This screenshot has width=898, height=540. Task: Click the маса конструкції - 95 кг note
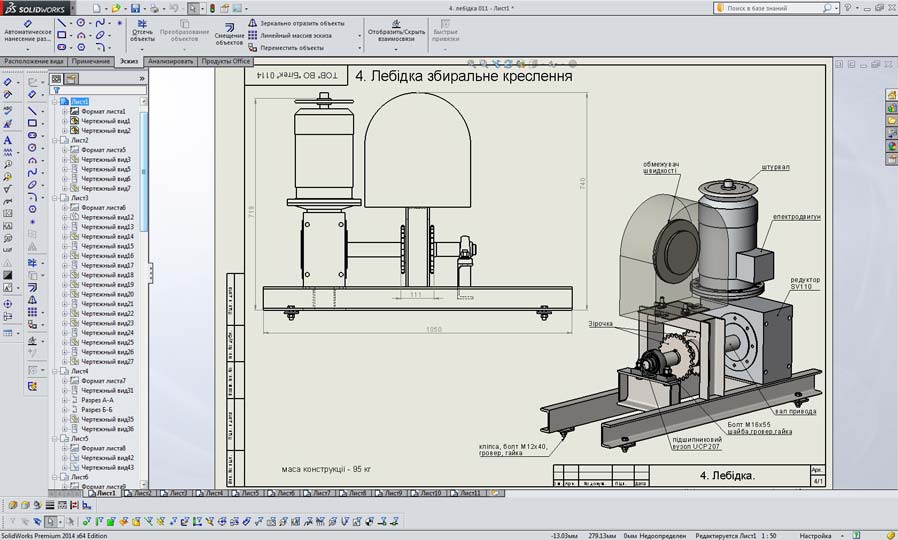326,469
